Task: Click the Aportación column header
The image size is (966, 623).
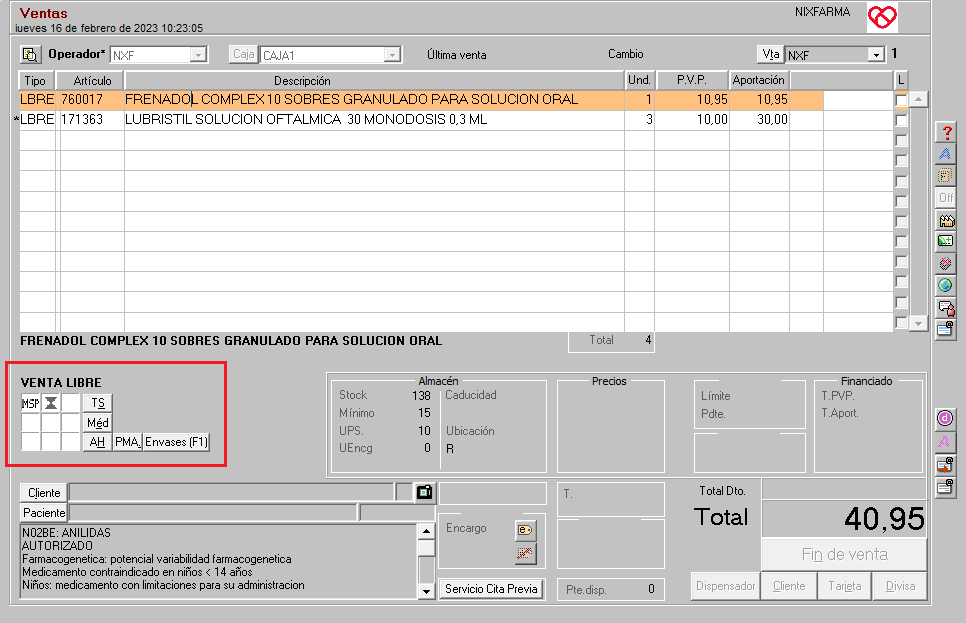Action: 758,80
